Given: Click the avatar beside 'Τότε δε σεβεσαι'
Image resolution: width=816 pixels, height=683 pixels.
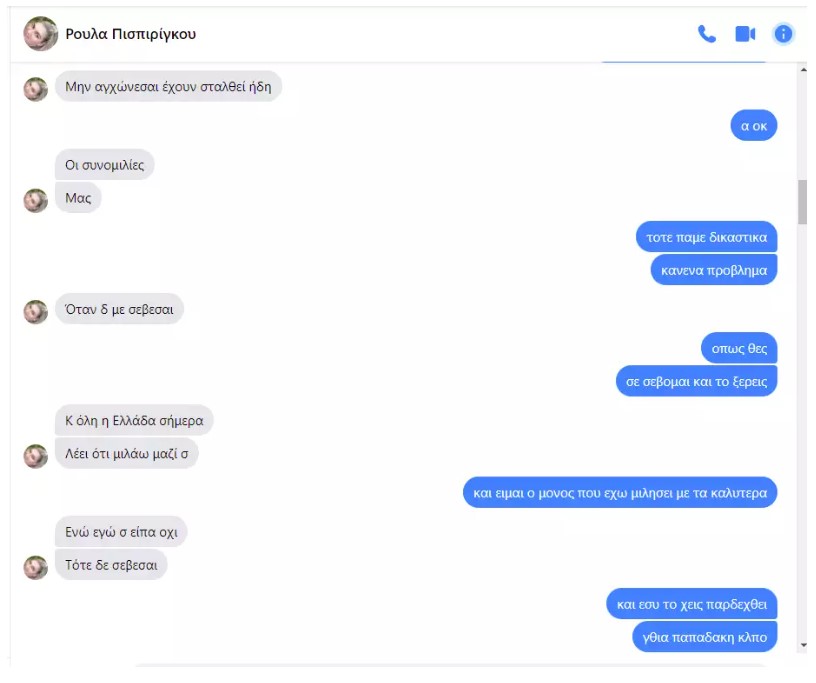Looking at the screenshot, I should (x=36, y=567).
